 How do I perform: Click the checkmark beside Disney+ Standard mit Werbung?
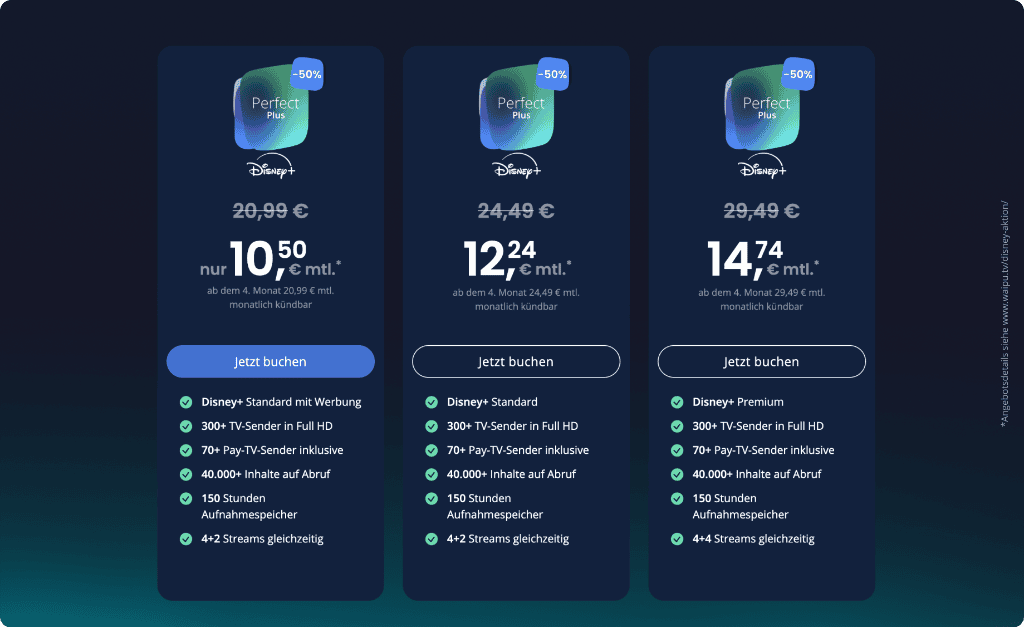tap(186, 402)
